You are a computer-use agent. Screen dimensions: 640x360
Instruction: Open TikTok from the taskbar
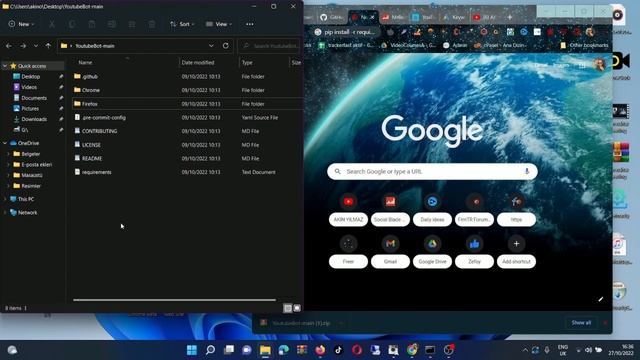tap(338, 350)
